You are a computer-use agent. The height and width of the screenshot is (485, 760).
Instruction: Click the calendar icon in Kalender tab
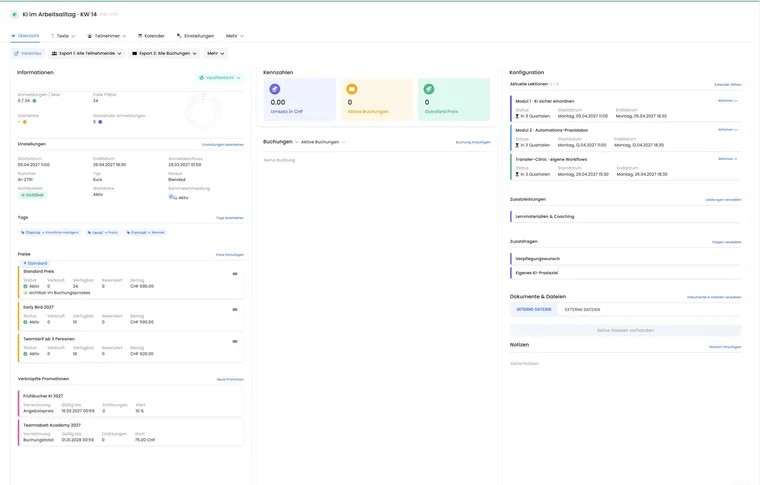140,36
